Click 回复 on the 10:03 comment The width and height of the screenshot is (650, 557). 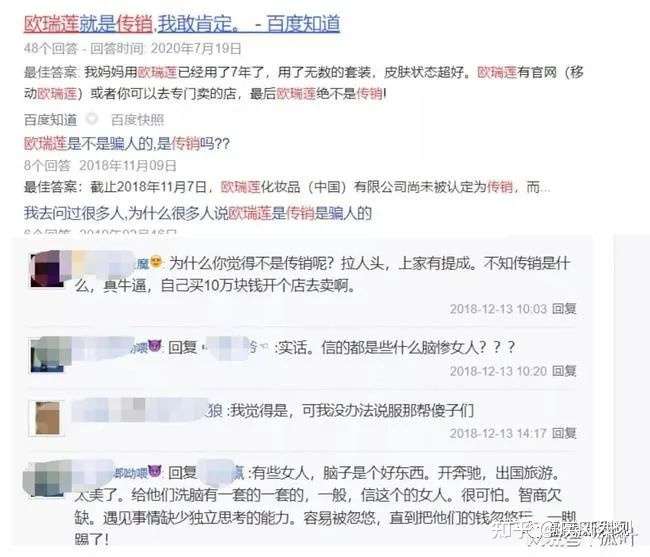[564, 308]
